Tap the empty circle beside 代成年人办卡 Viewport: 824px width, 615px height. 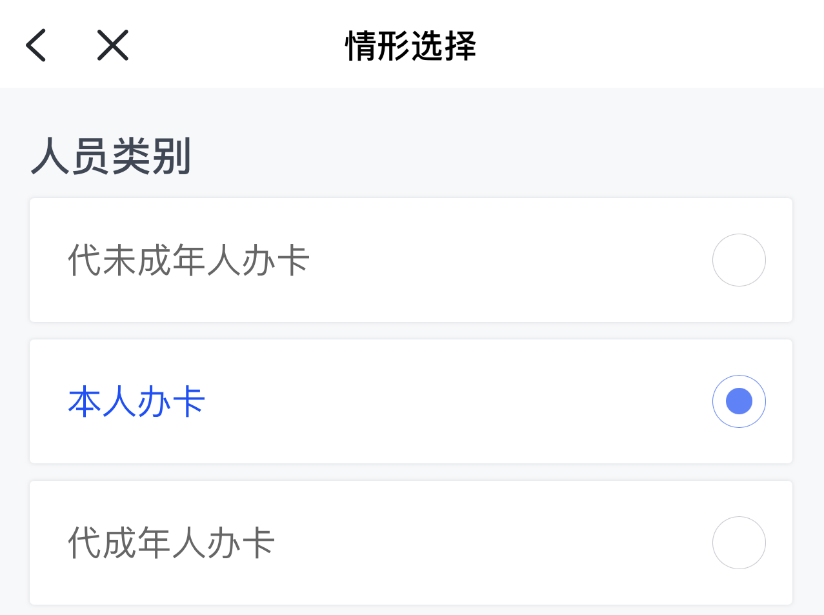739,542
